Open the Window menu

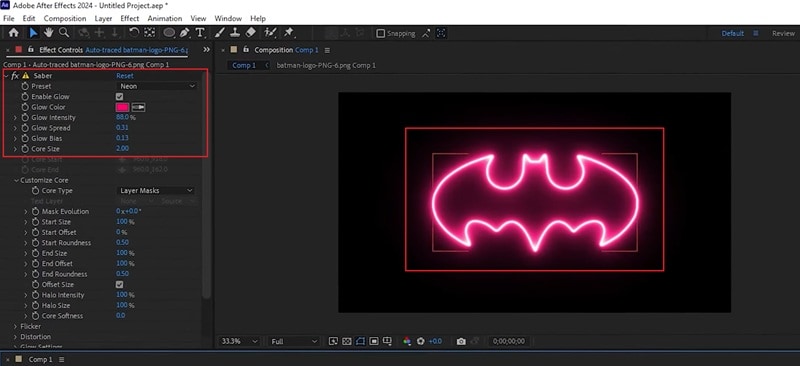[228, 18]
